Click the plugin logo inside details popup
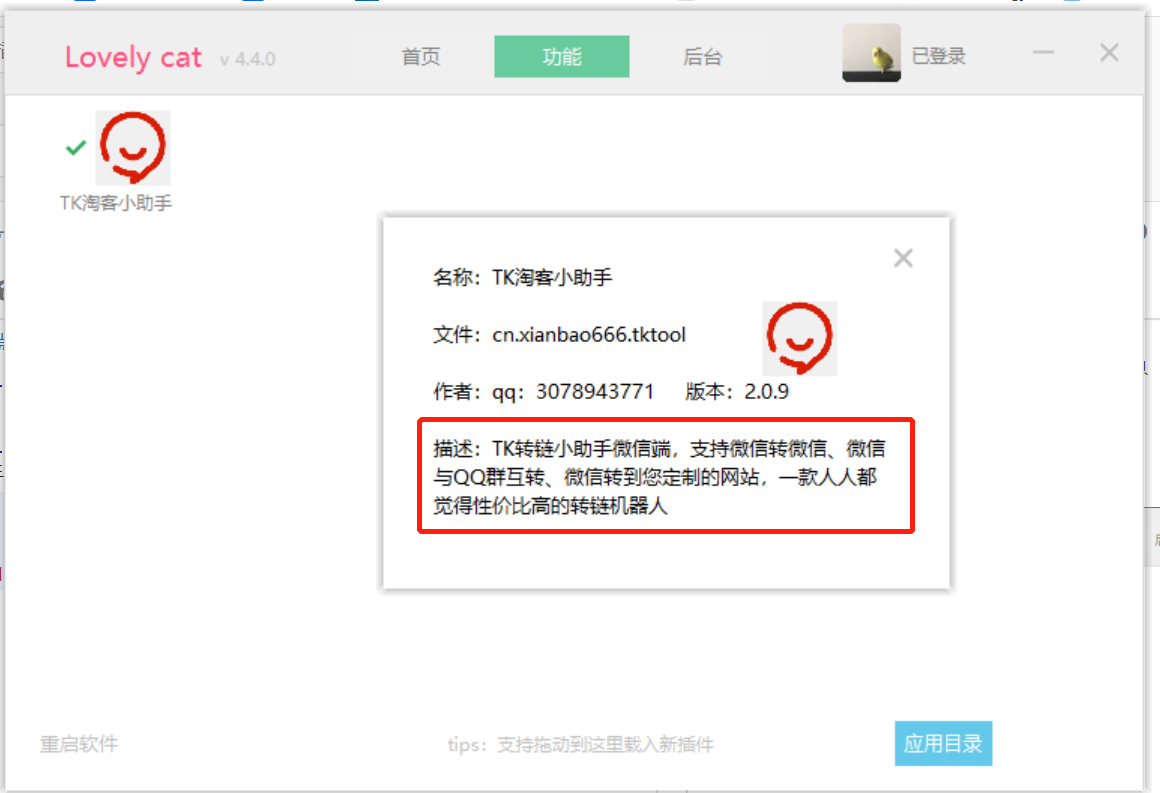The image size is (1160, 793). [x=800, y=338]
